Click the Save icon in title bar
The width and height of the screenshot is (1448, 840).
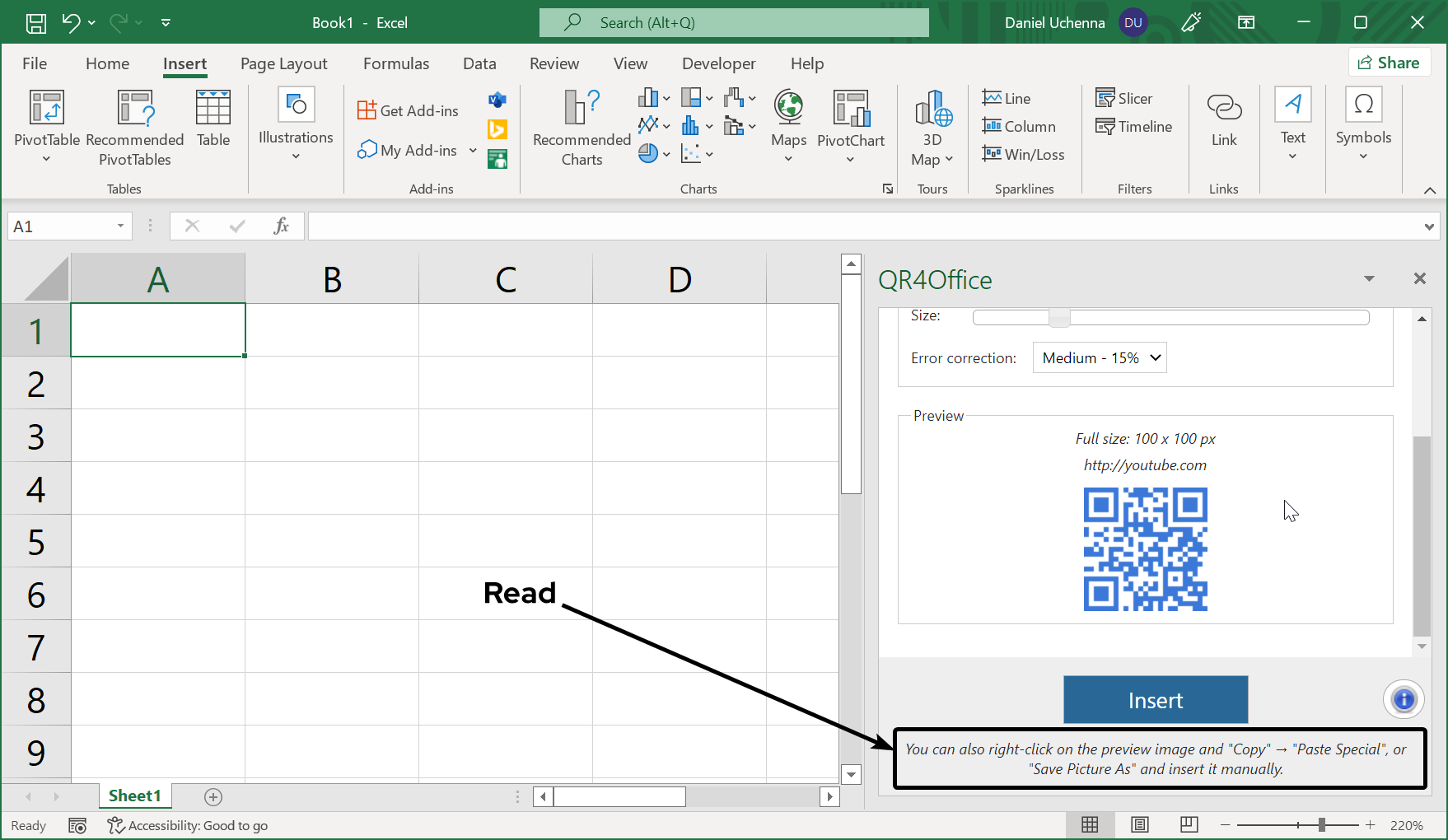pyautogui.click(x=36, y=23)
